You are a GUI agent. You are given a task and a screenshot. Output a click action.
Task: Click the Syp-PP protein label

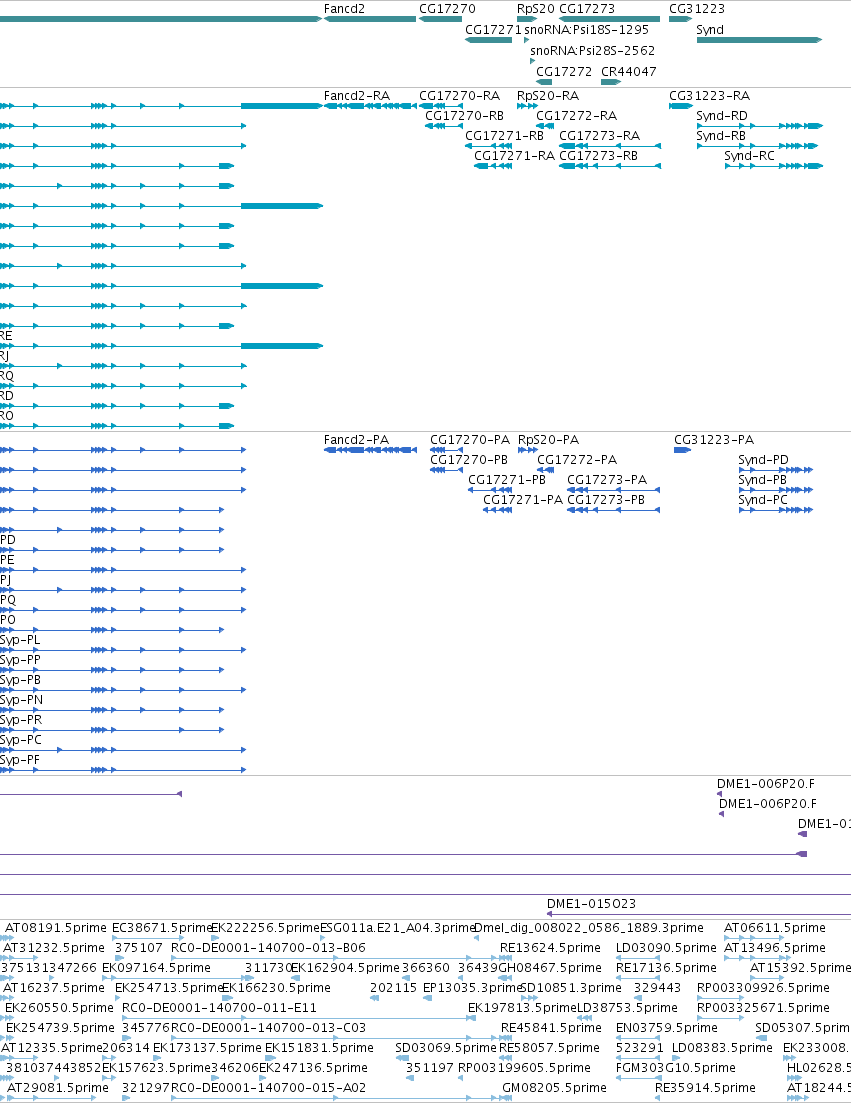pyautogui.click(x=20, y=660)
